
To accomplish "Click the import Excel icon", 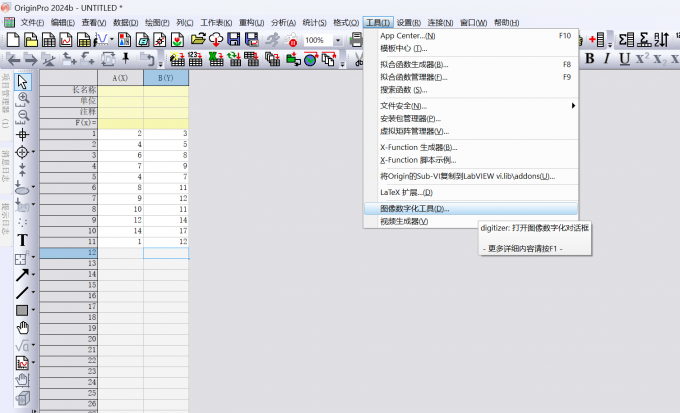I will 216,59.
